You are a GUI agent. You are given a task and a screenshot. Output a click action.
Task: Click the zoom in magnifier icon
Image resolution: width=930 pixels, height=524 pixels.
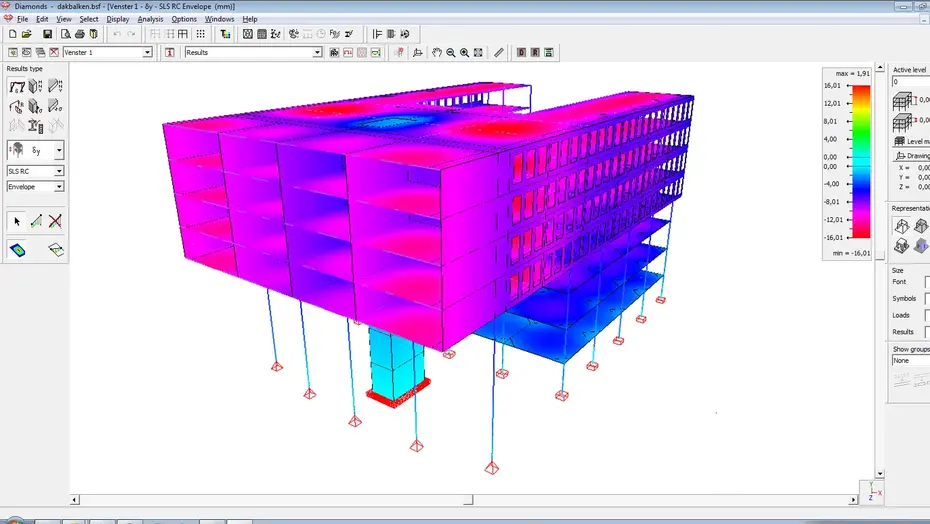pos(465,52)
